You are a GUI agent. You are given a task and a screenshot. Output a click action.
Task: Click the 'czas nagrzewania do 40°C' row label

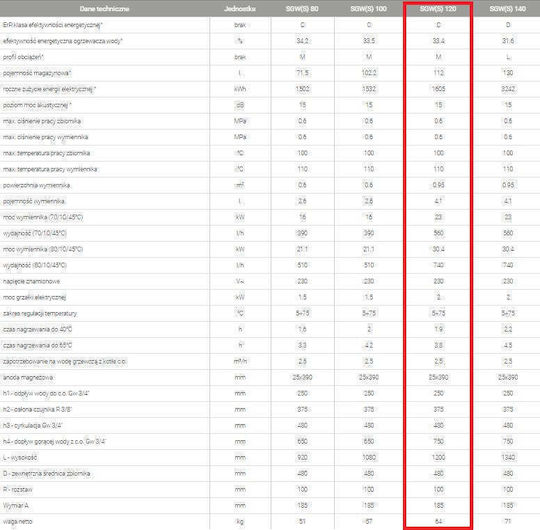coord(37,329)
